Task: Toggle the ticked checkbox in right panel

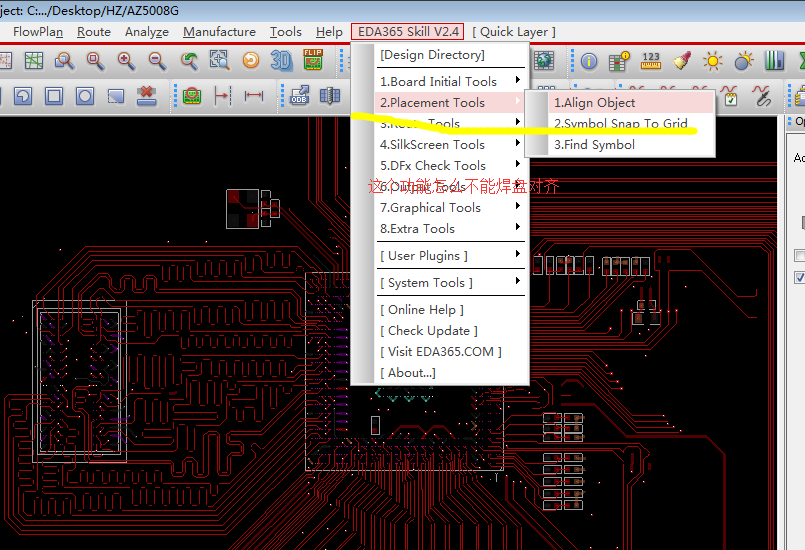Action: pos(799,277)
